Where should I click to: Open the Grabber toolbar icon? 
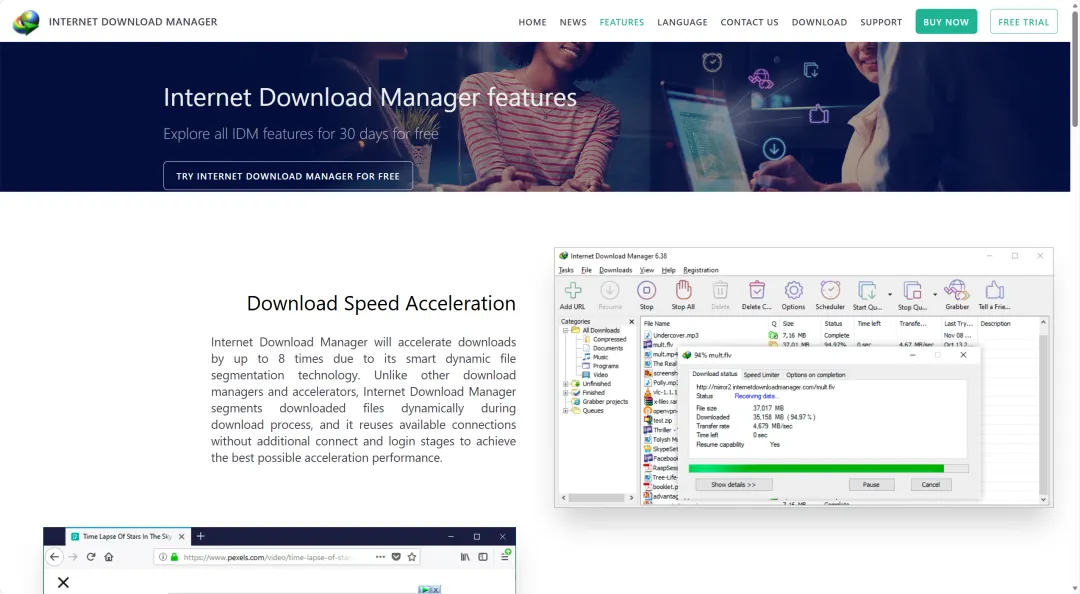pyautogui.click(x=957, y=296)
